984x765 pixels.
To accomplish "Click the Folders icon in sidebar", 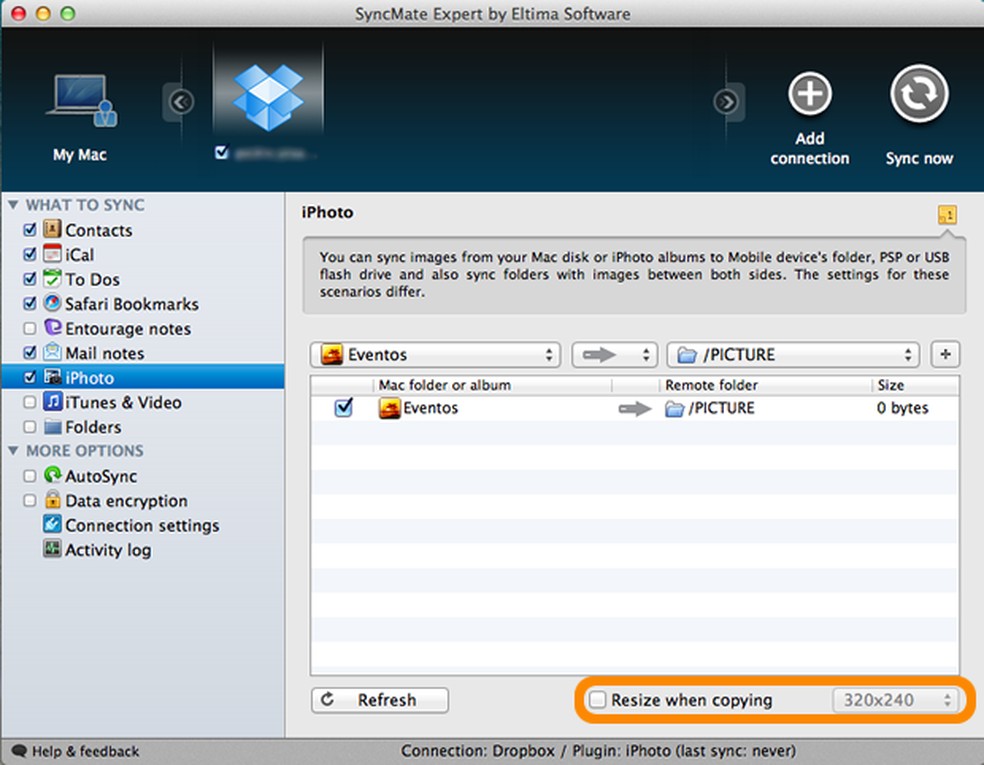I will pos(53,427).
